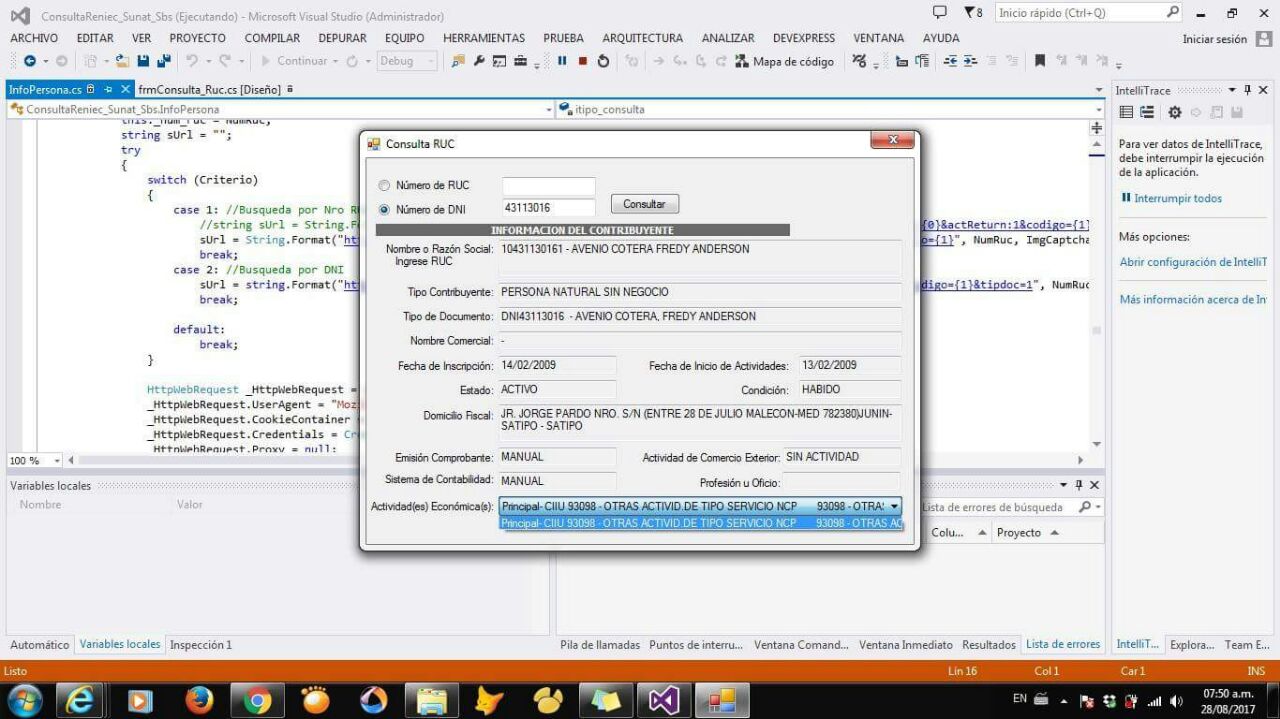Viewport: 1280px width, 719px height.
Task: Click the notifications flag icon
Action: click(x=973, y=13)
